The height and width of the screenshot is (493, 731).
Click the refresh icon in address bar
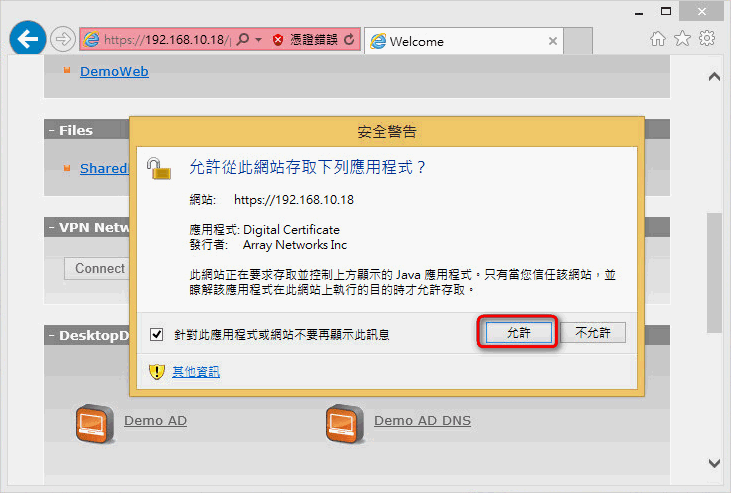point(349,39)
